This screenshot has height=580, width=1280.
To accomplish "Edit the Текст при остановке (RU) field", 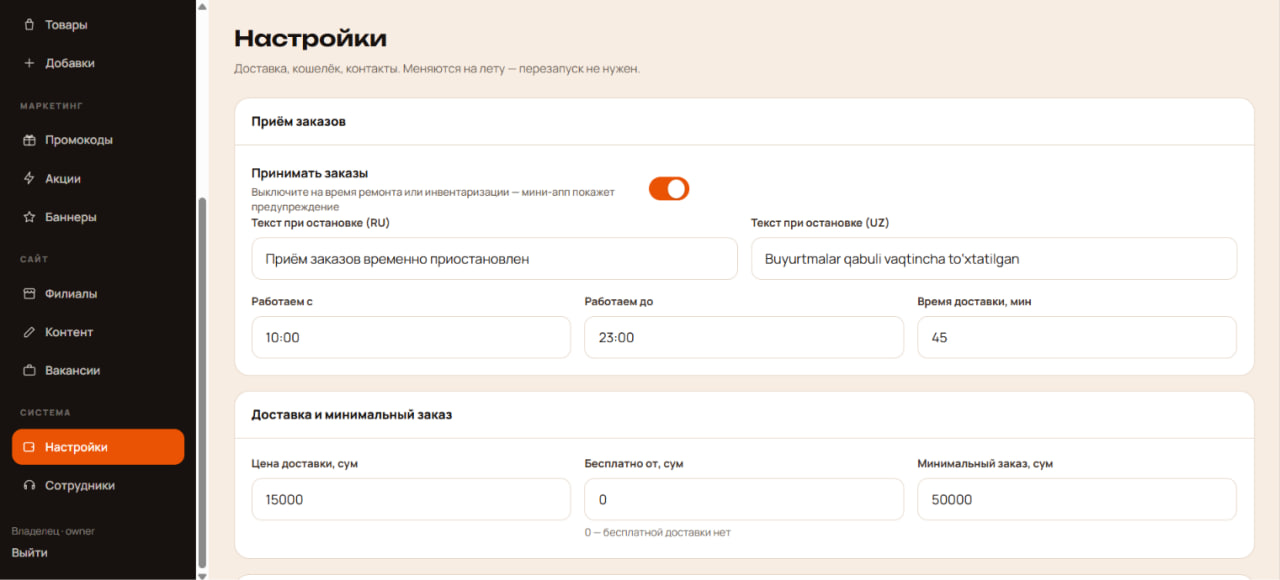I will point(494,258).
